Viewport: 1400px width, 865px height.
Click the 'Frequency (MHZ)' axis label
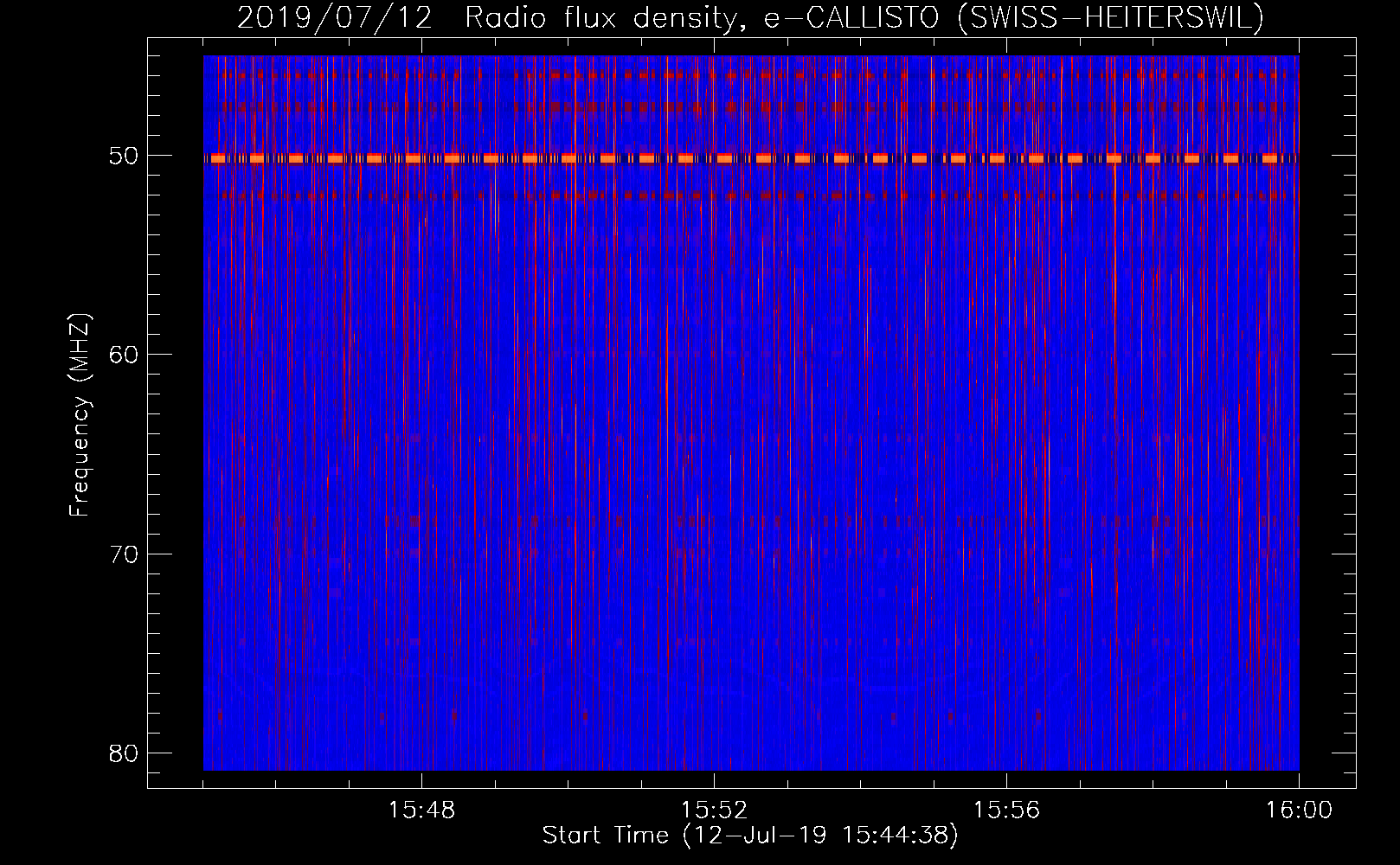click(x=80, y=415)
